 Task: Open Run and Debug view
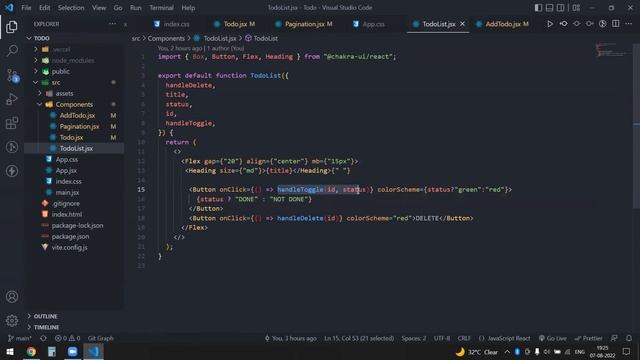(x=12, y=99)
